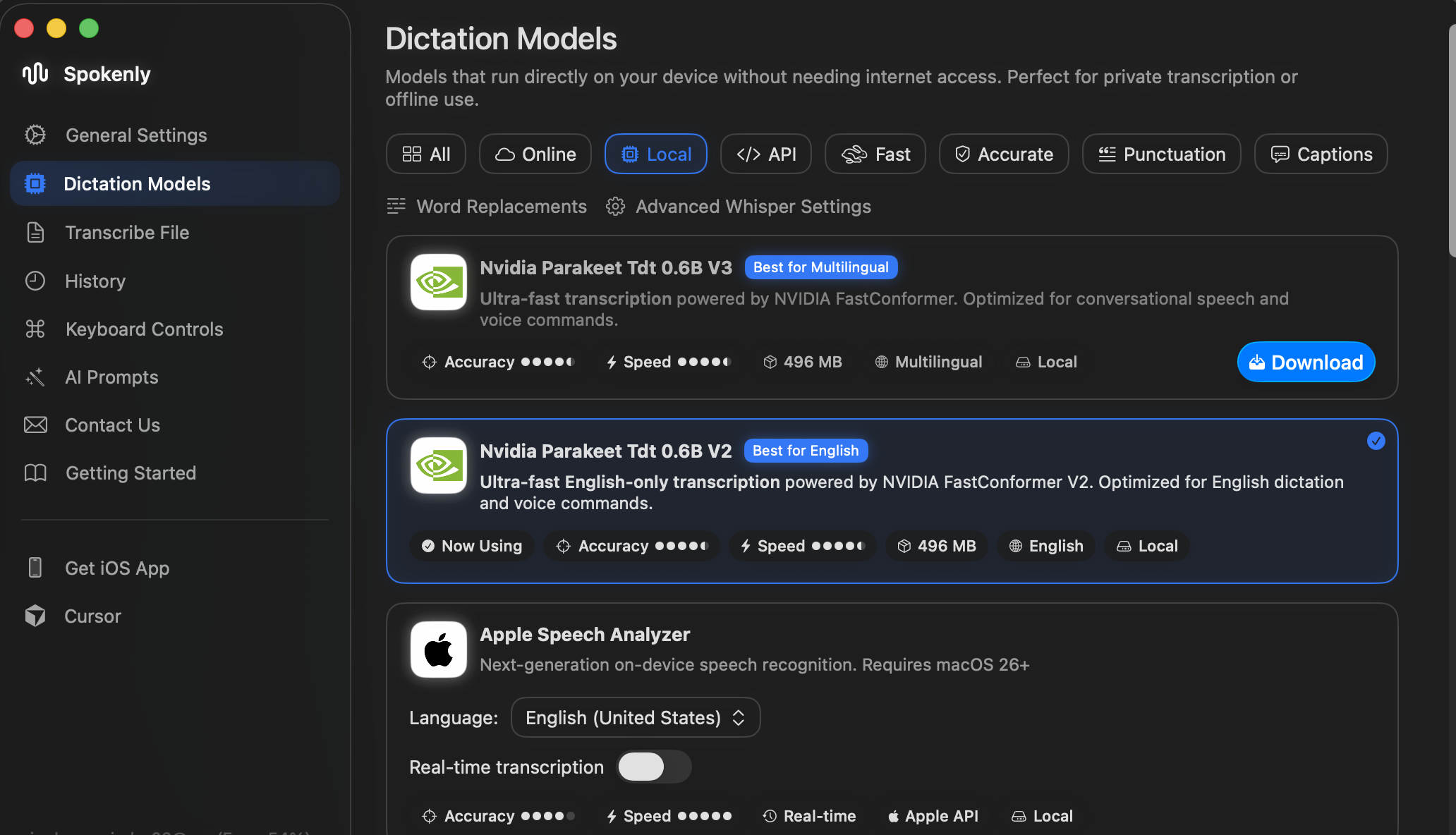Click the Getting Started book icon

35,473
